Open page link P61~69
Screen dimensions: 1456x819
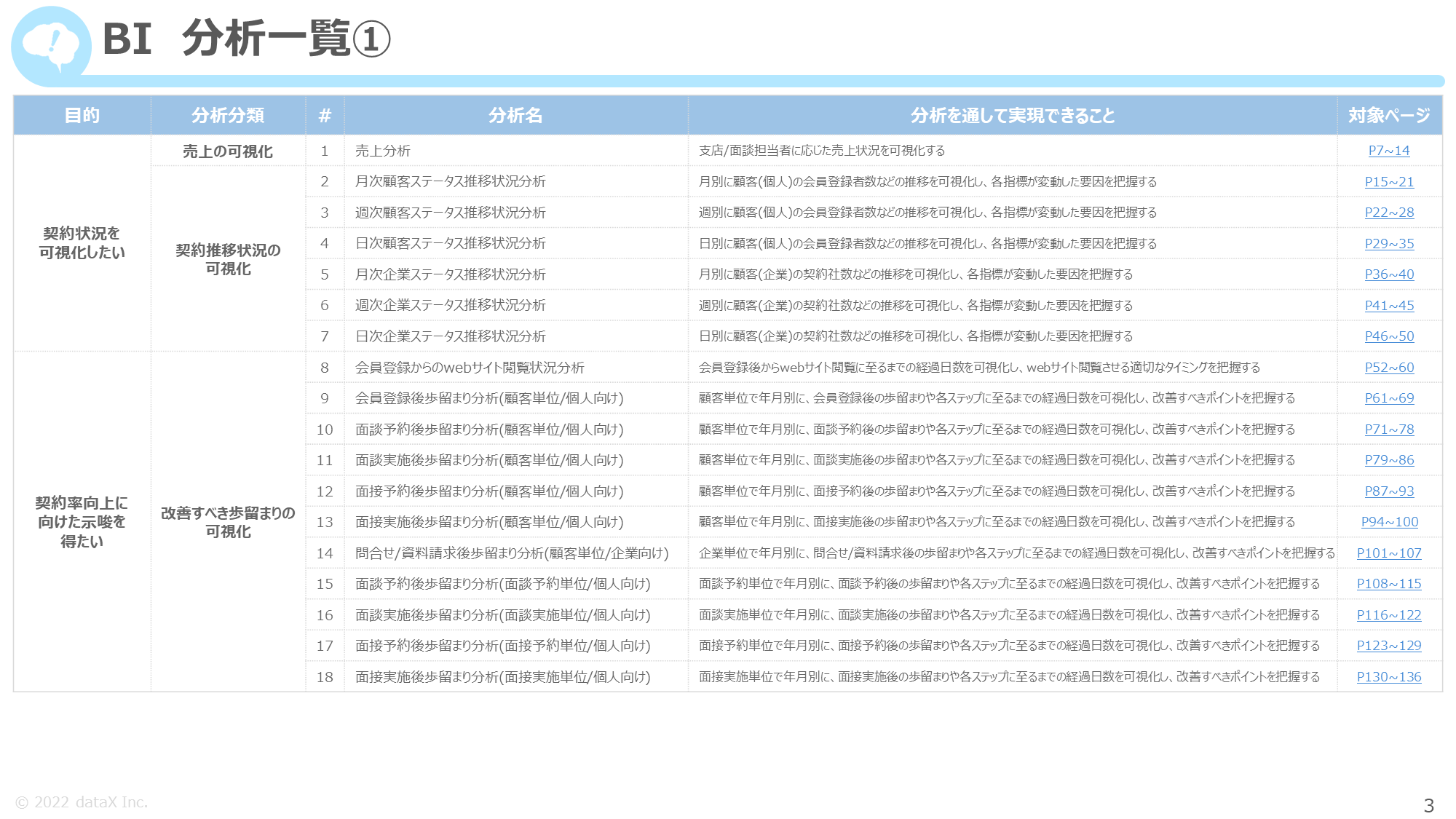click(x=1389, y=398)
